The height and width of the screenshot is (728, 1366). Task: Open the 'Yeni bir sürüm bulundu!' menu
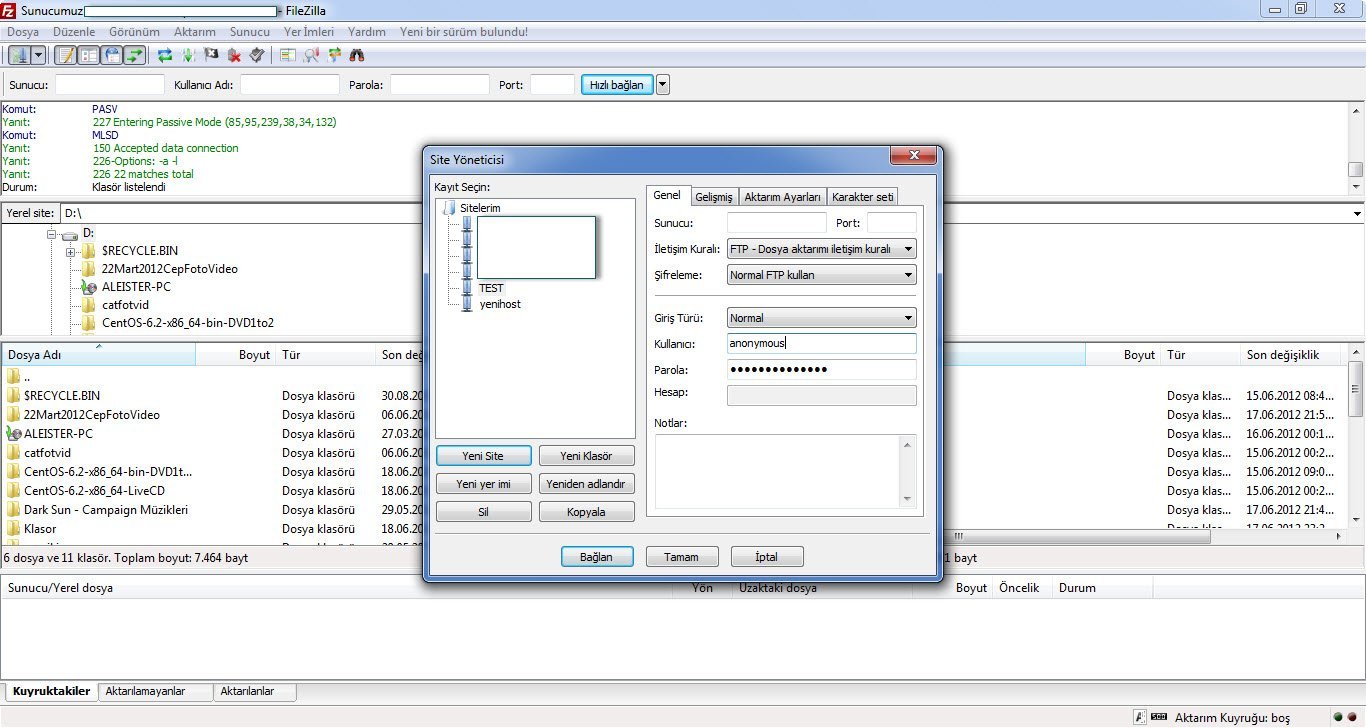pos(464,32)
